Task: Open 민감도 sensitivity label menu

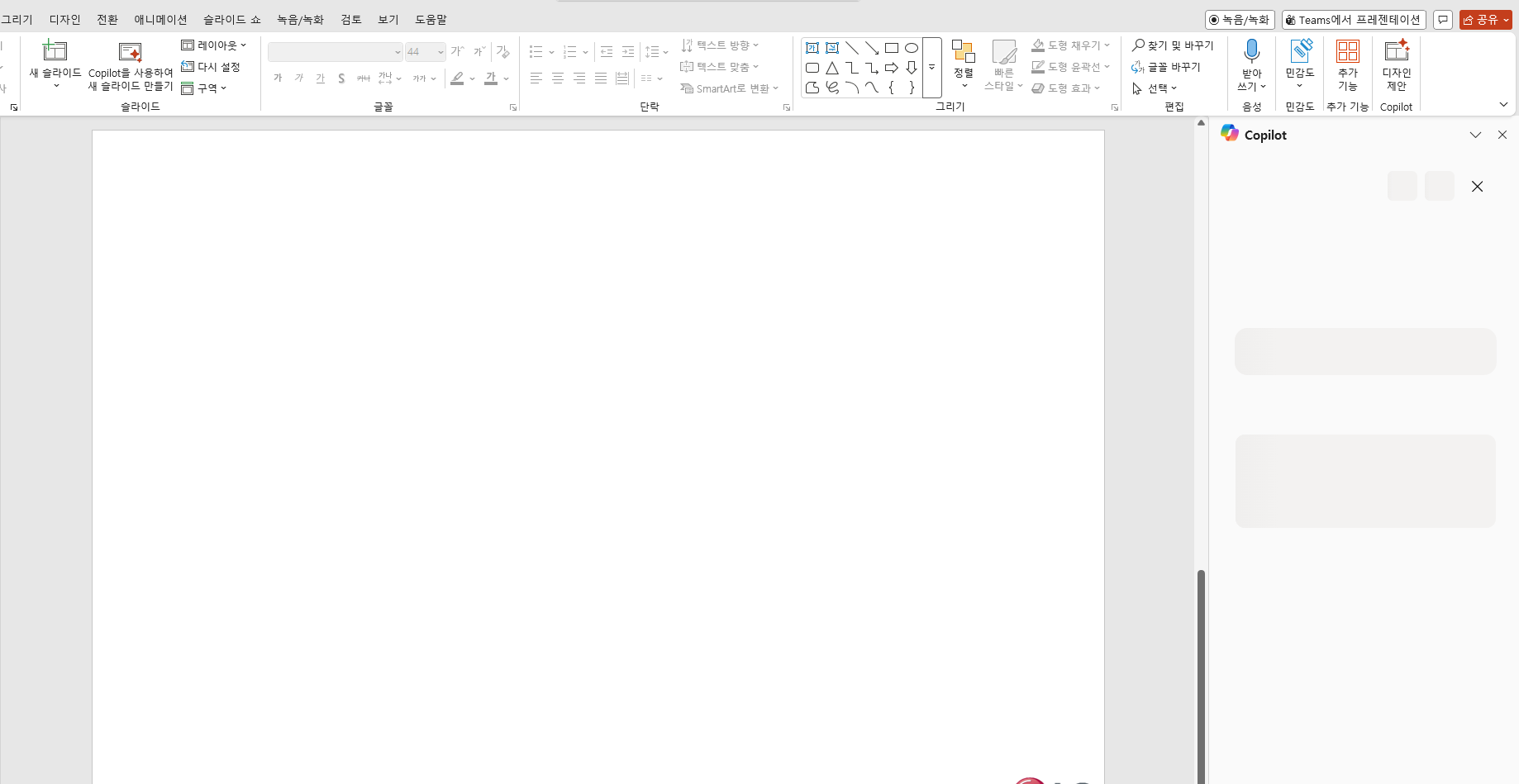Action: [1300, 64]
